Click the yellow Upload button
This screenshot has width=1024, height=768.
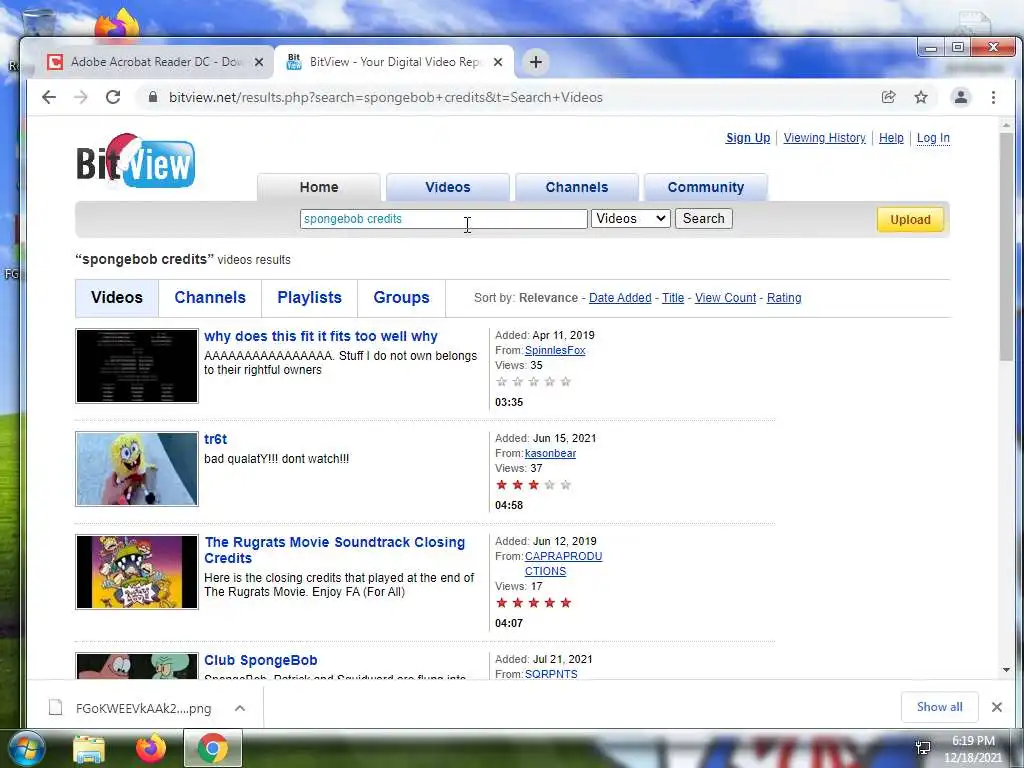910,219
